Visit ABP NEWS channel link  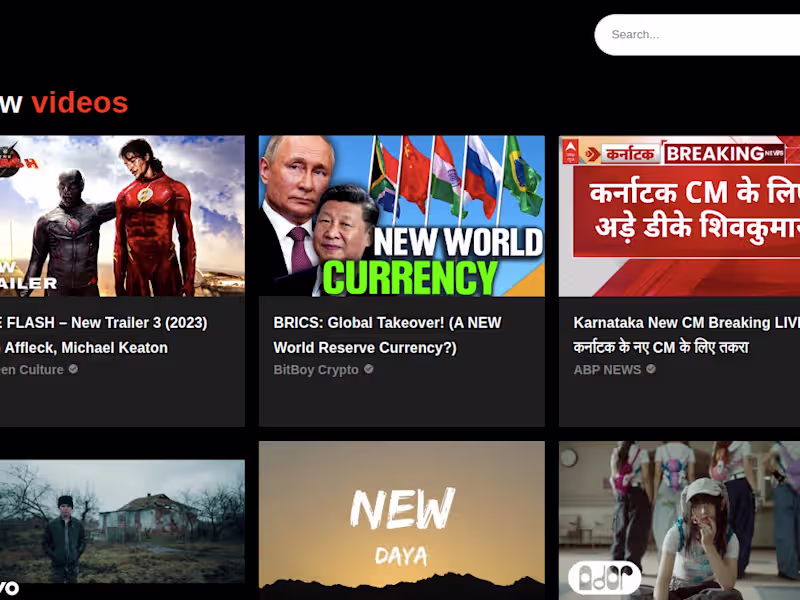click(x=607, y=370)
